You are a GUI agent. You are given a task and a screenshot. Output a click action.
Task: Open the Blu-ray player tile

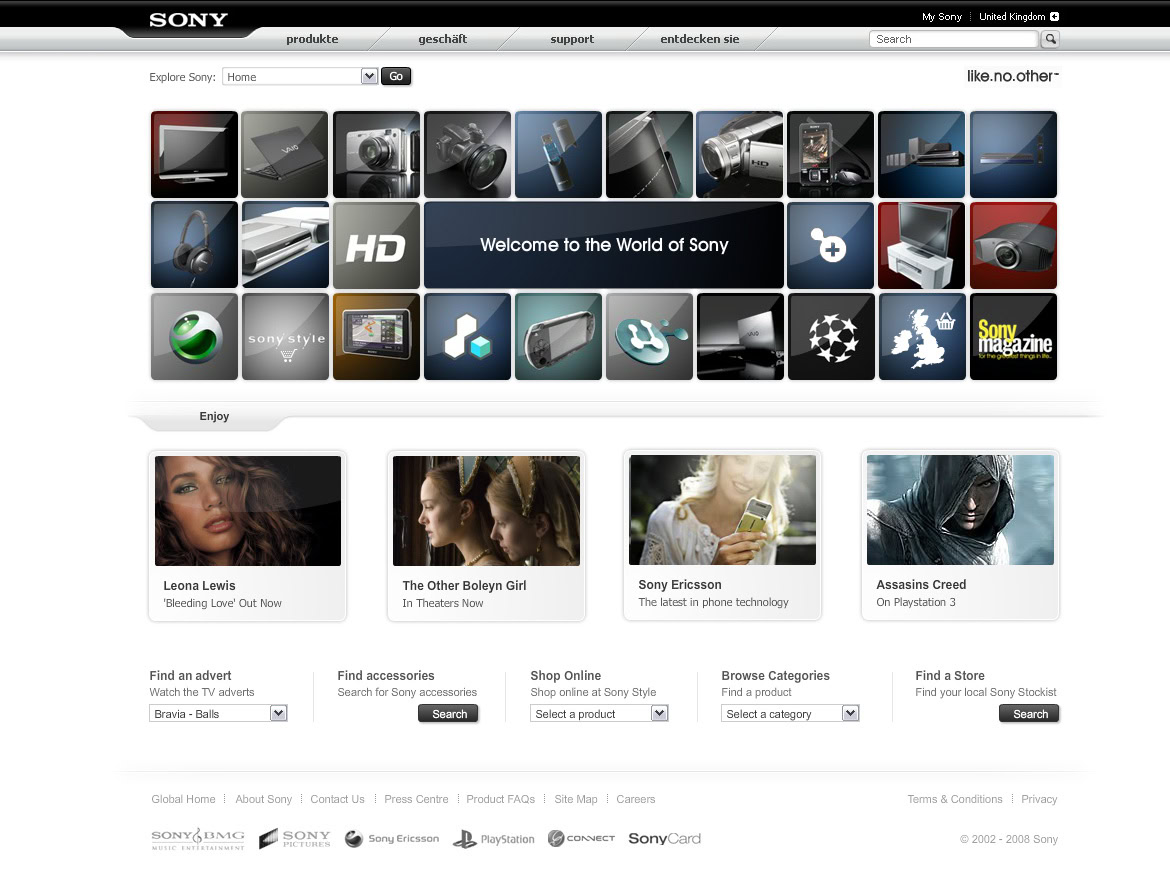[x=1013, y=155]
